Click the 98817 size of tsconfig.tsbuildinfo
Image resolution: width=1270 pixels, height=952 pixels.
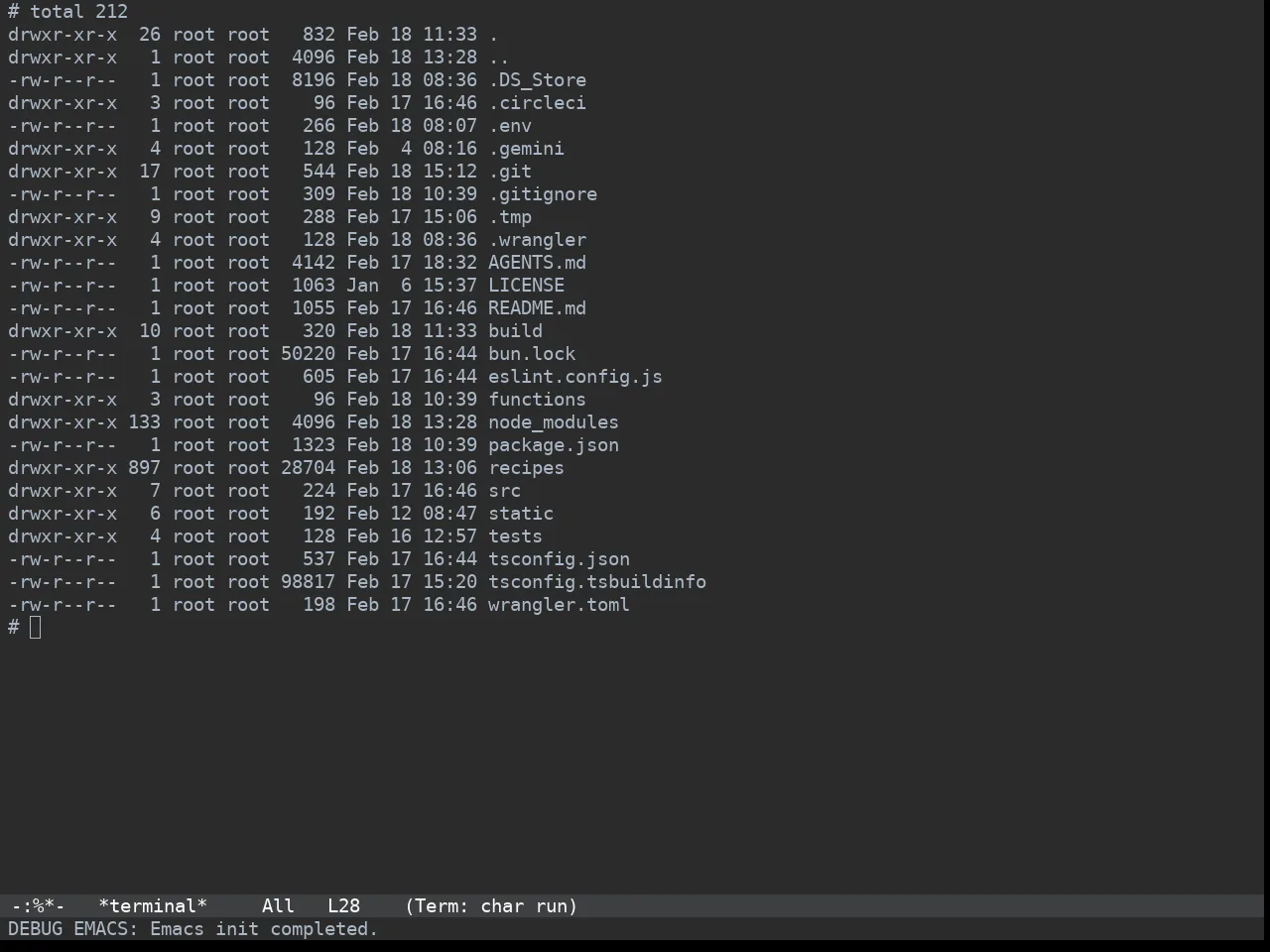coord(308,582)
